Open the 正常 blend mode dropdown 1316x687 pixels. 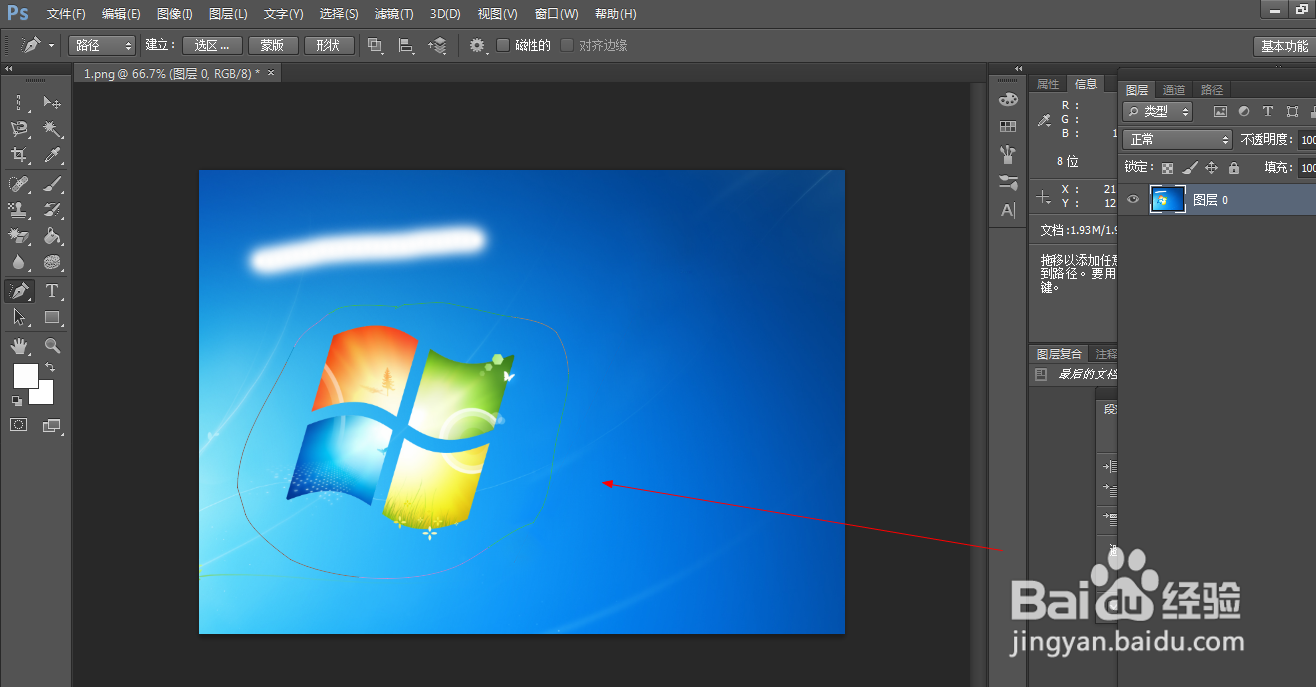1178,140
